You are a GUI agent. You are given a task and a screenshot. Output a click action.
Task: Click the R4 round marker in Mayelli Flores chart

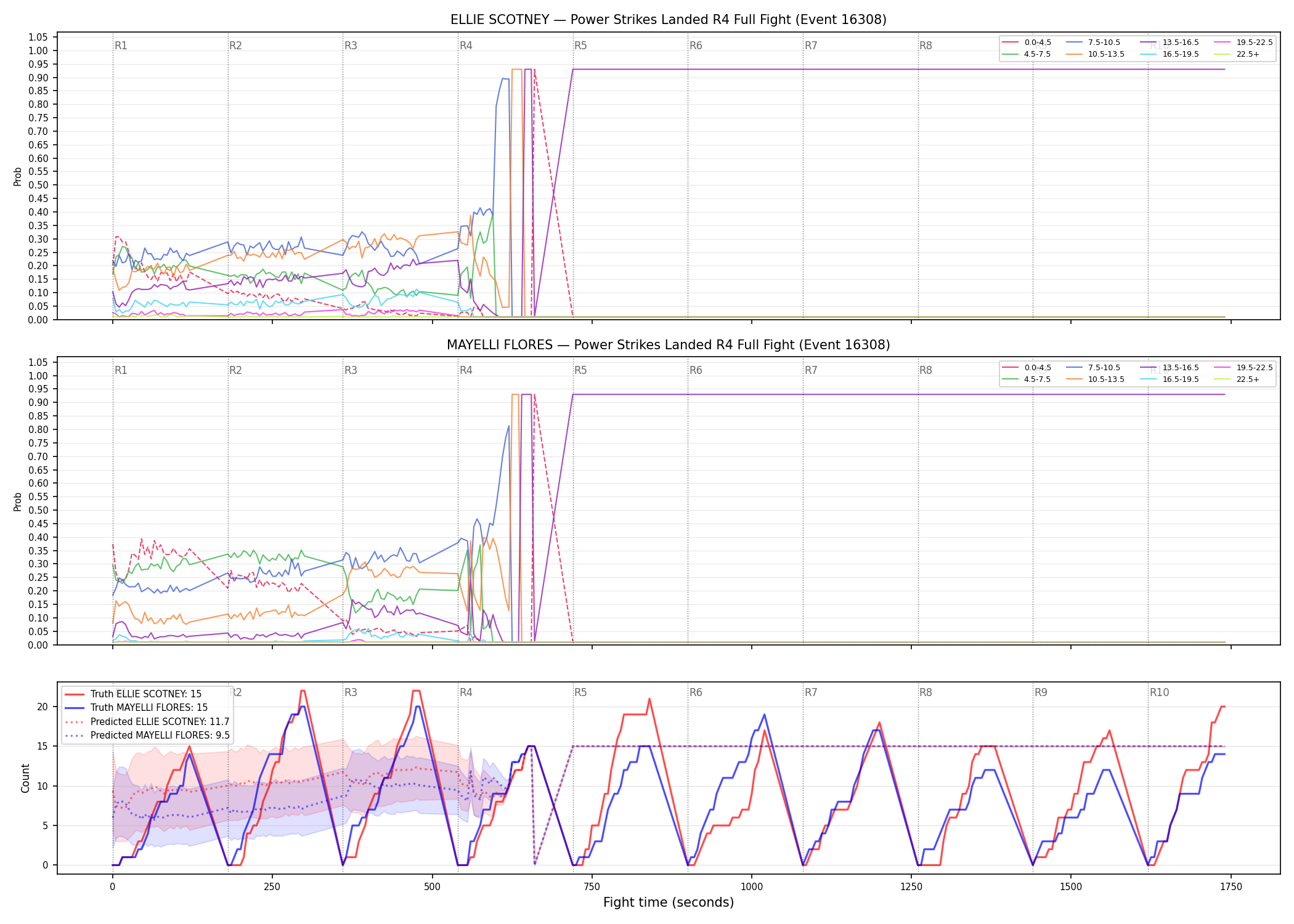[466, 370]
